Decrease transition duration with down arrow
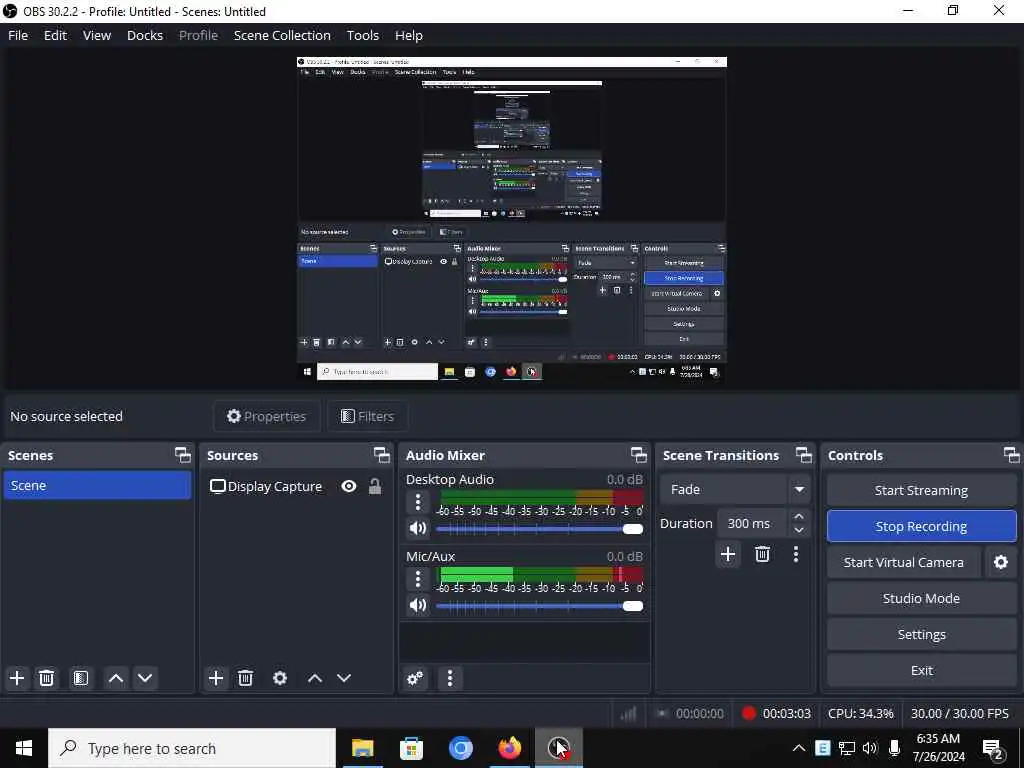This screenshot has width=1024, height=768. [799, 530]
